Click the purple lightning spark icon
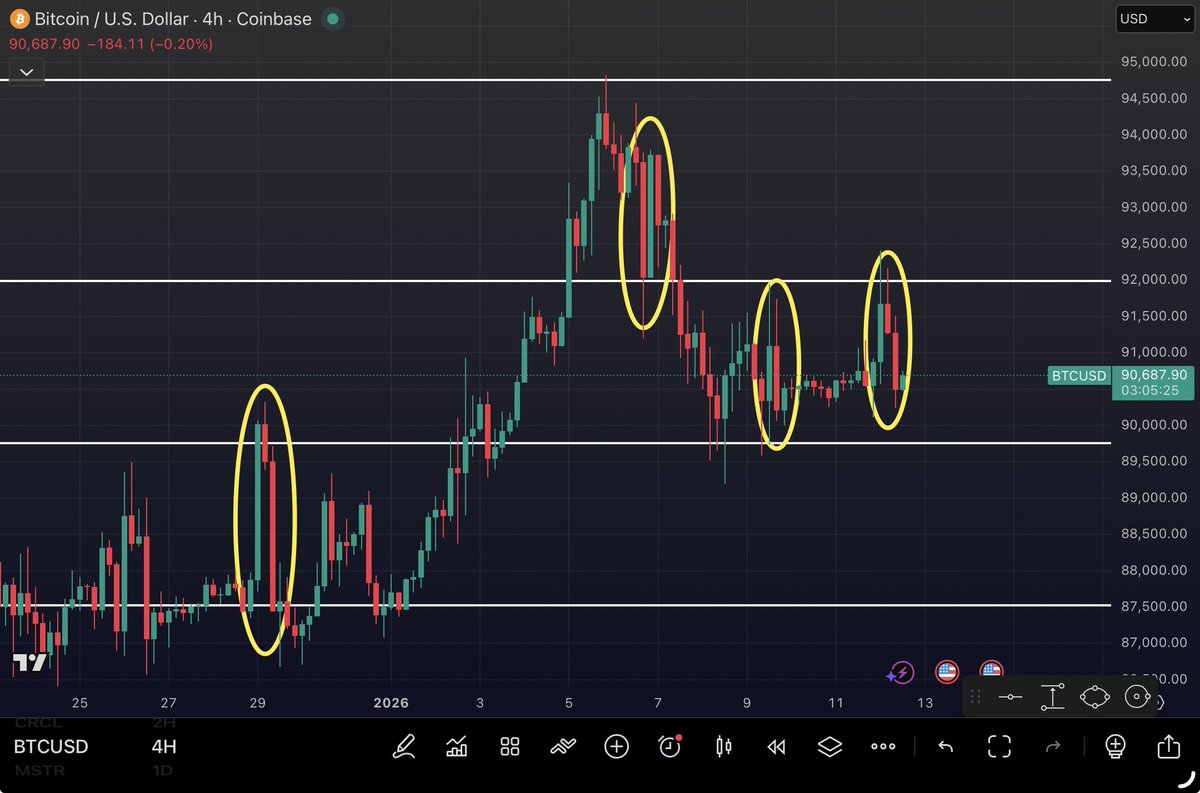The width and height of the screenshot is (1200, 793). pyautogui.click(x=901, y=671)
